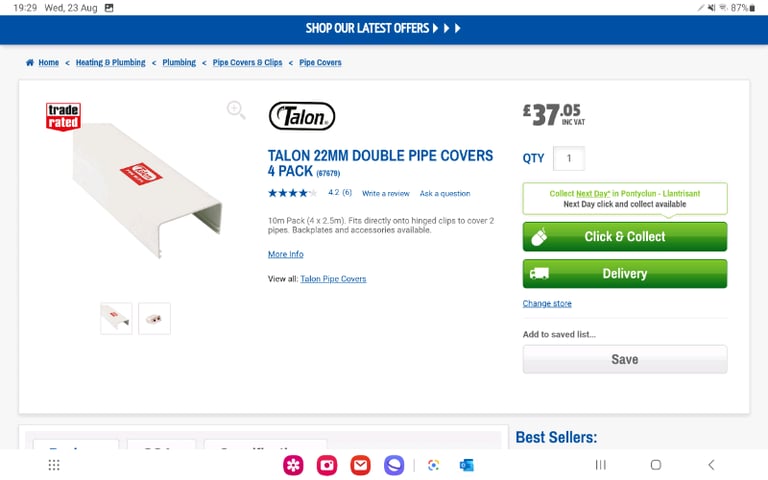This screenshot has width=768, height=480.
Task: Select the second product thumbnail image
Action: pyautogui.click(x=154, y=318)
